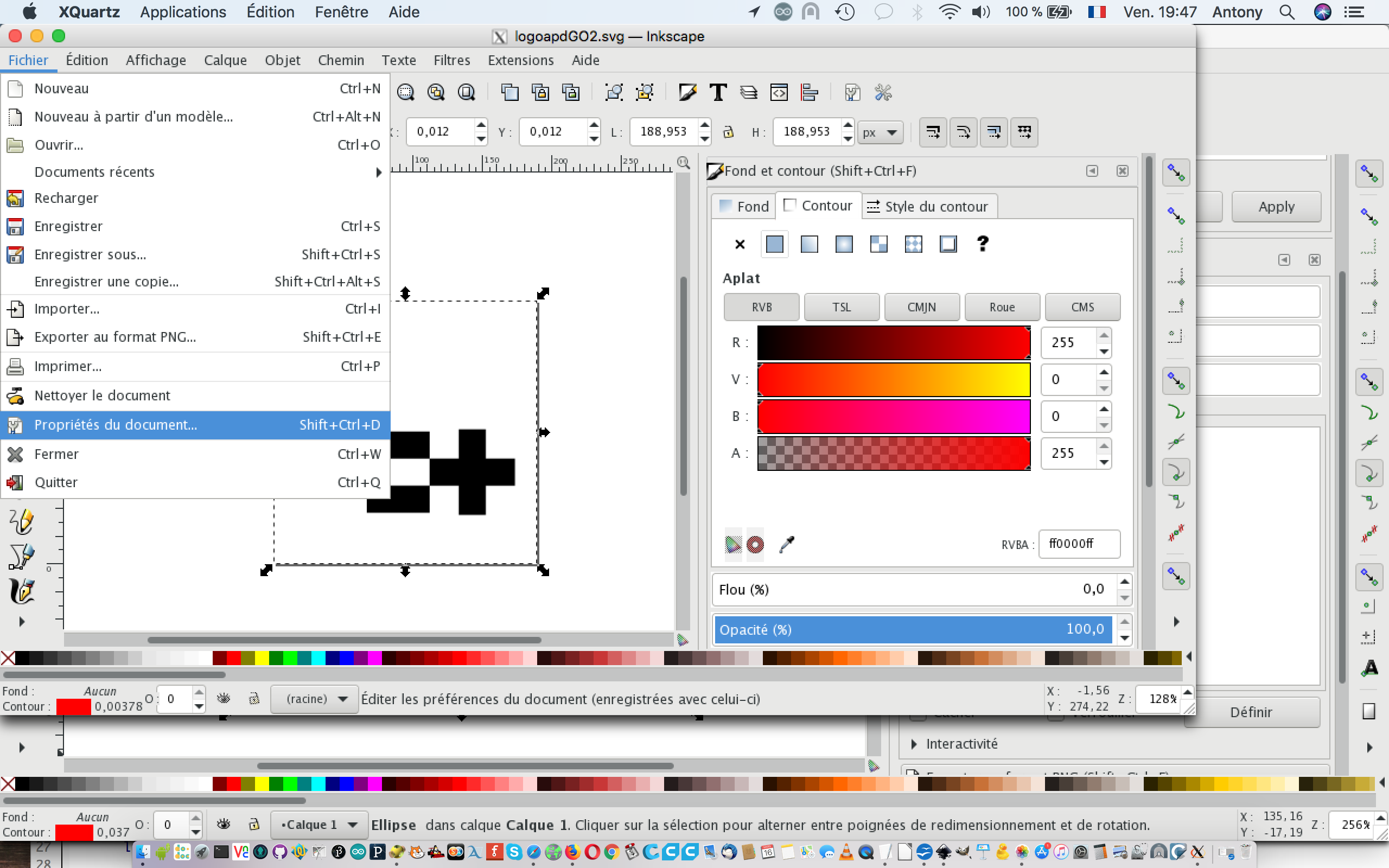
Task: Choose unset paint option
Action: 983,245
